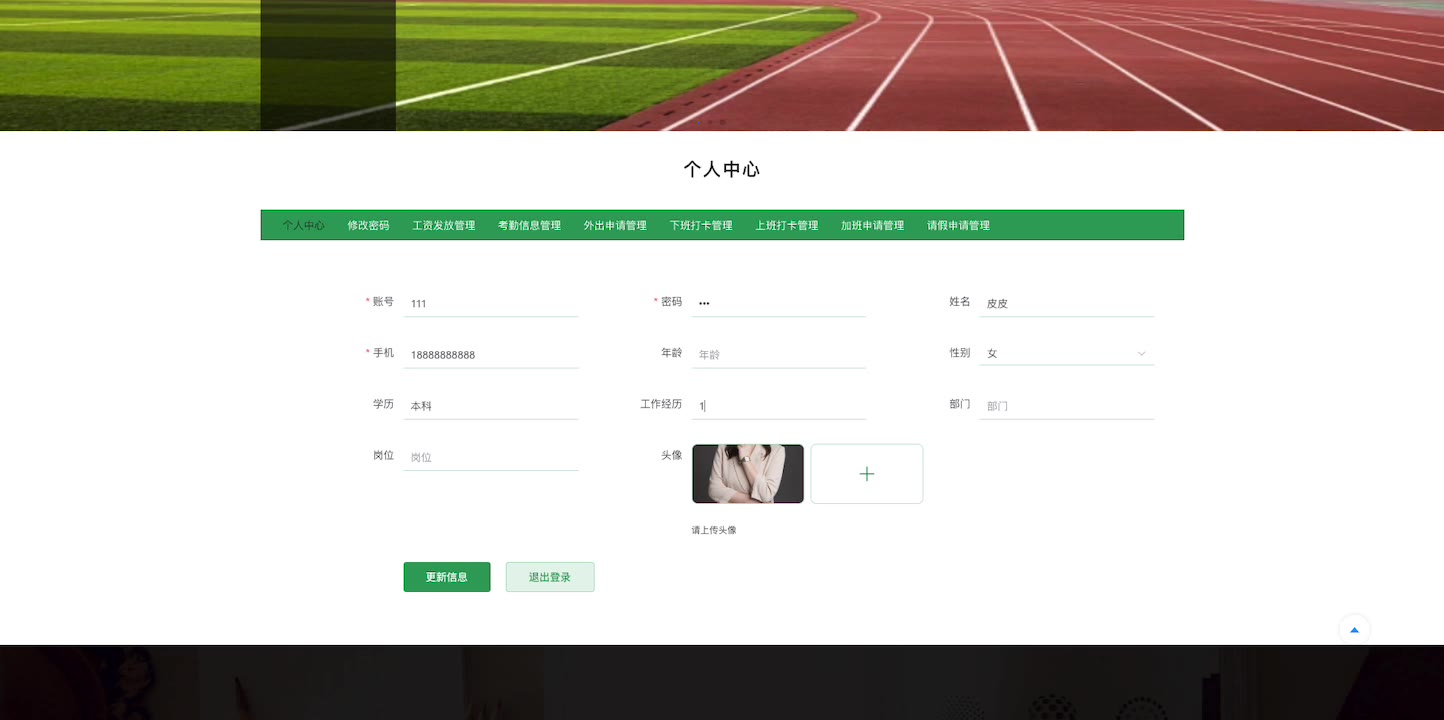Click the 个人中心 page heading
Viewport: 1444px width, 720px height.
point(722,169)
